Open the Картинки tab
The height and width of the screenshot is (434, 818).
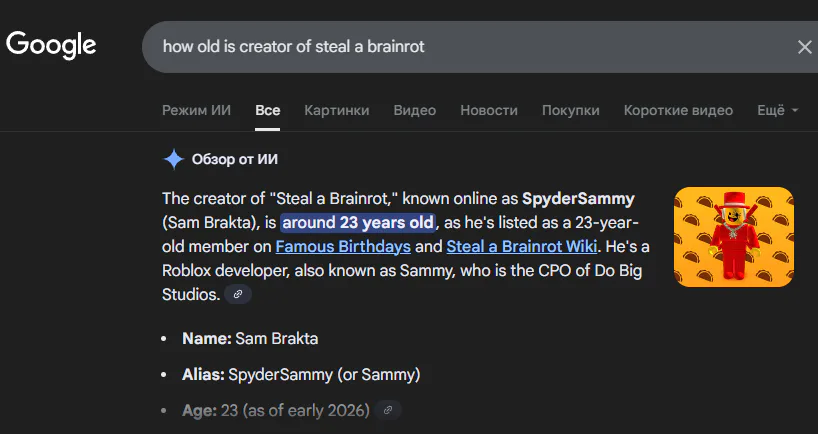point(336,110)
